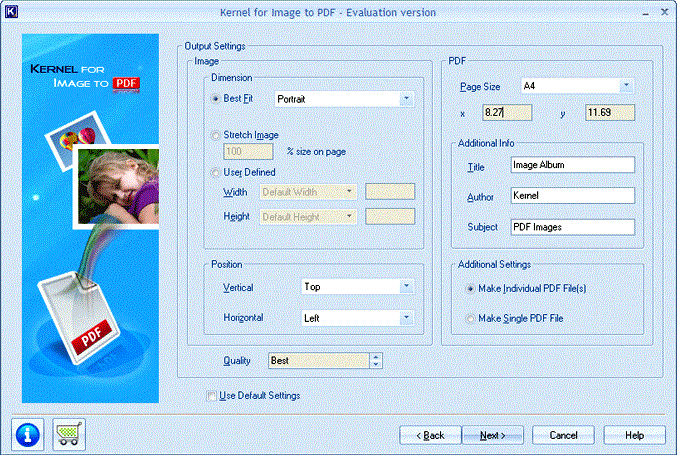
Task: Open the Portrait orientation dropdown
Action: click(x=344, y=99)
